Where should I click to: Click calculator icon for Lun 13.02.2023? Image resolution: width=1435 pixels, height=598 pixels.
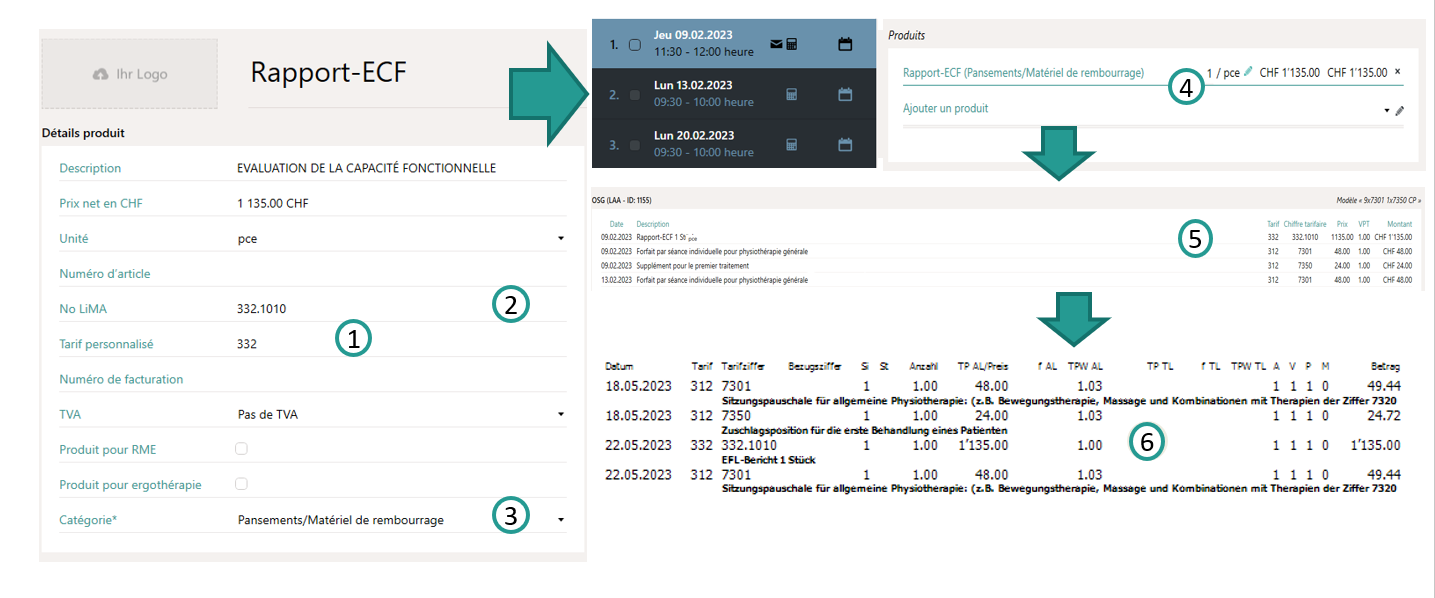pyautogui.click(x=791, y=95)
